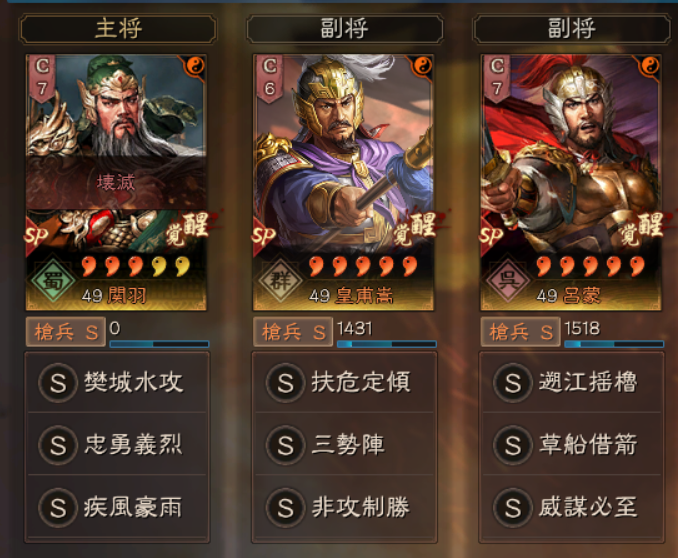This screenshot has width=678, height=558.
Task: Choose the 扶危定傾 skill
Action: click(x=344, y=383)
